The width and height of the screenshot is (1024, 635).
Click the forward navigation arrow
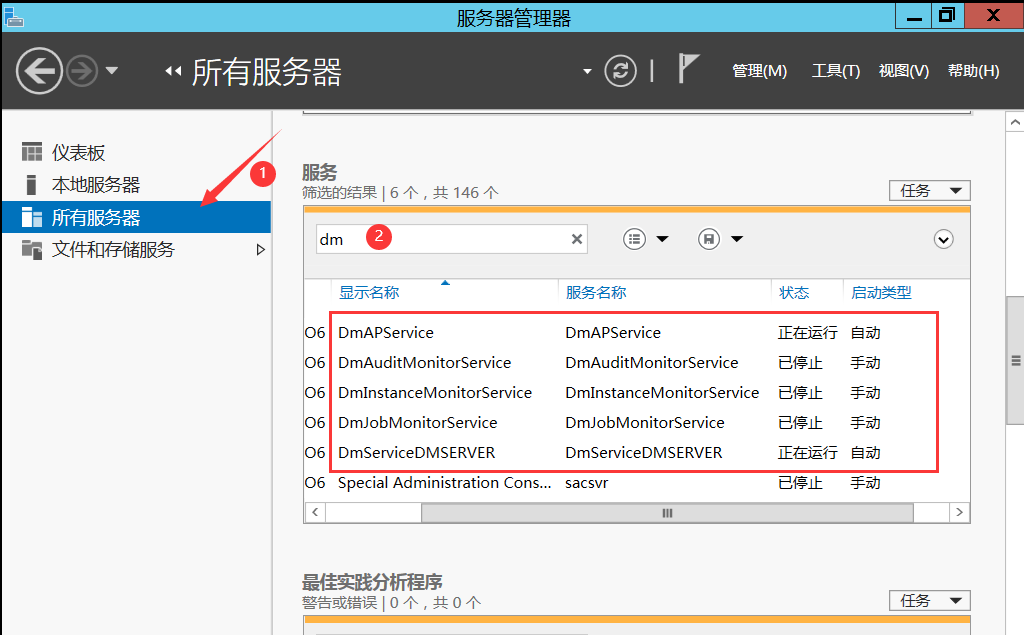[x=82, y=71]
